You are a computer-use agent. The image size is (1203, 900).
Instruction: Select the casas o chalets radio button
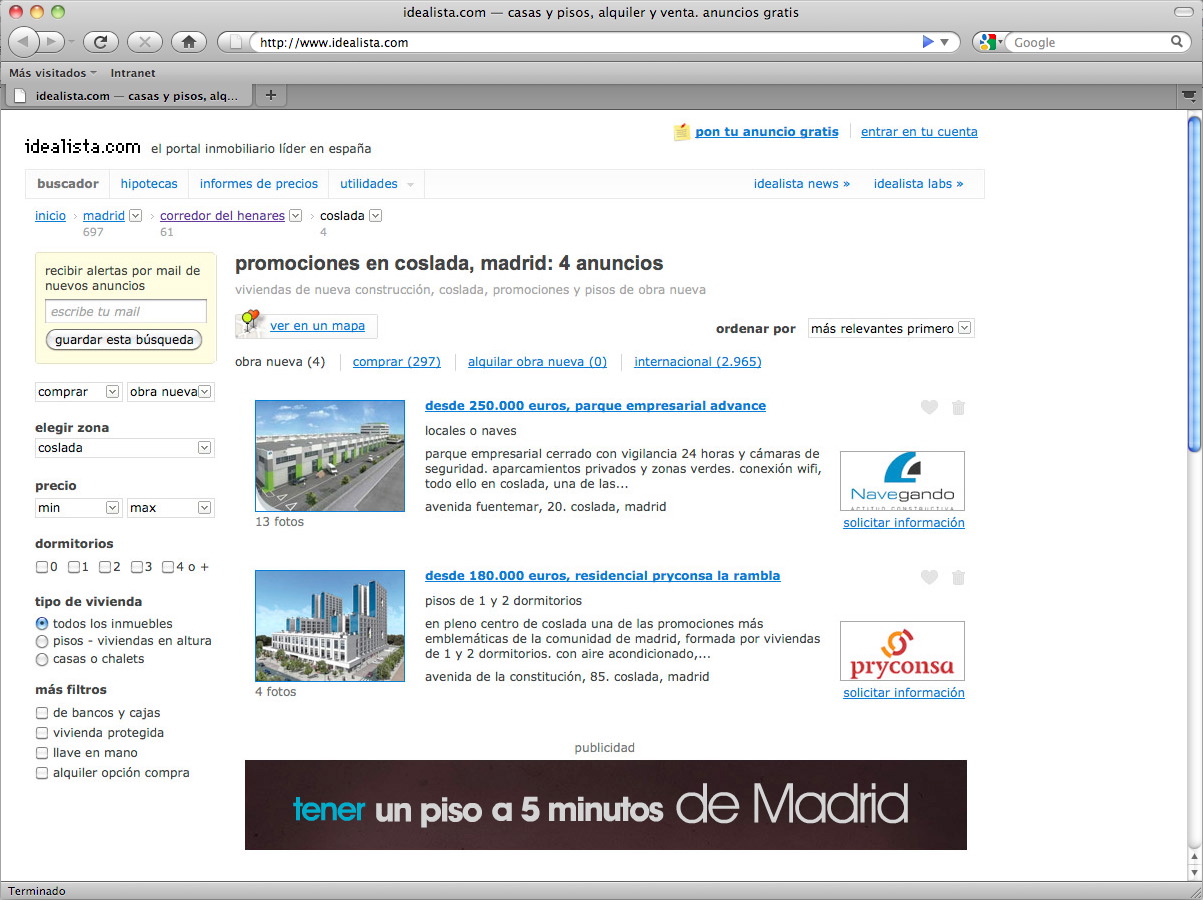(42, 659)
